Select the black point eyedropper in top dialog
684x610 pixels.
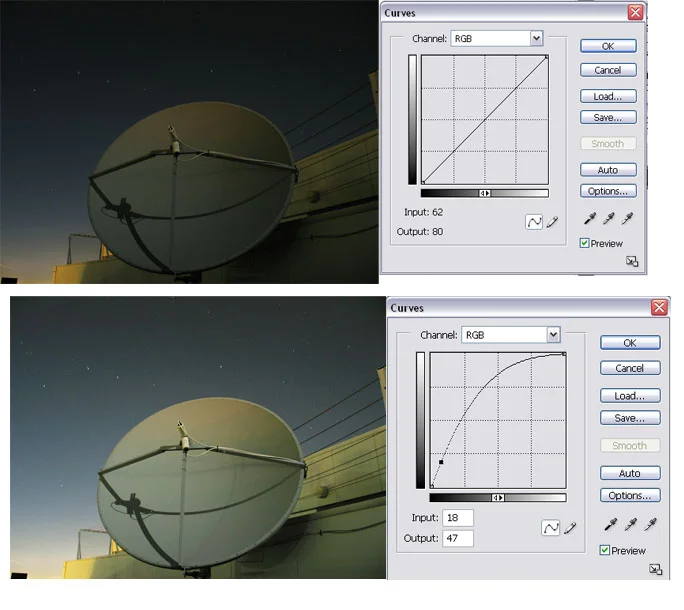point(588,219)
